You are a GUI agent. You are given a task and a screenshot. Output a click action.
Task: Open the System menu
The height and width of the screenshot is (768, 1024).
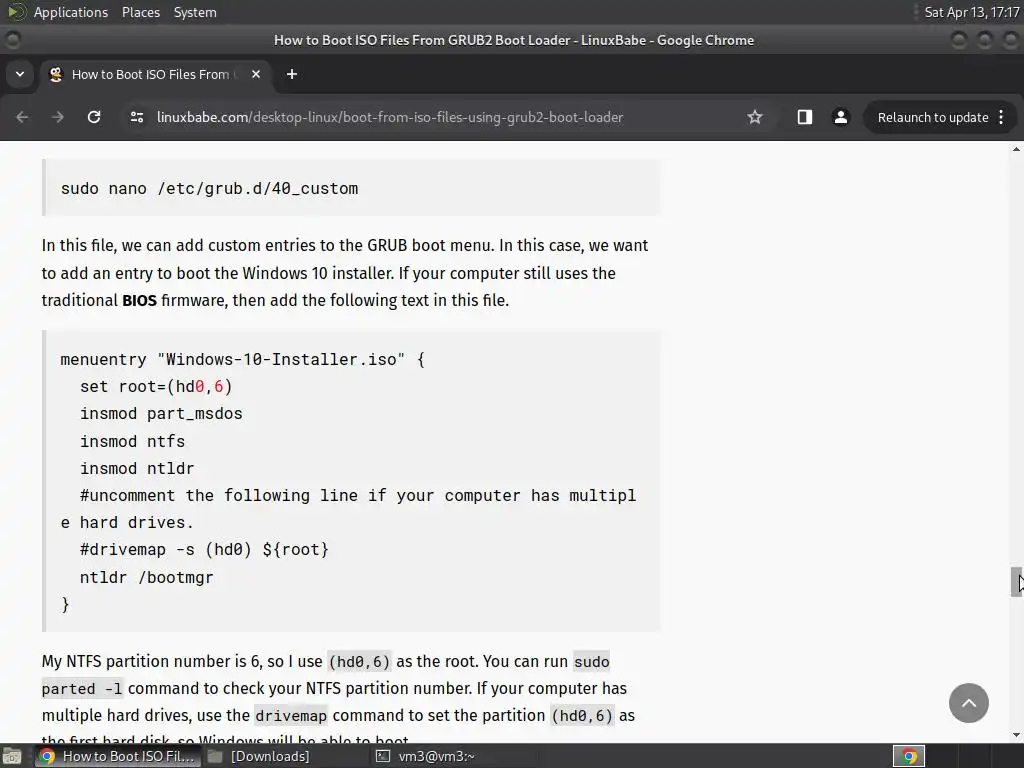coord(195,12)
